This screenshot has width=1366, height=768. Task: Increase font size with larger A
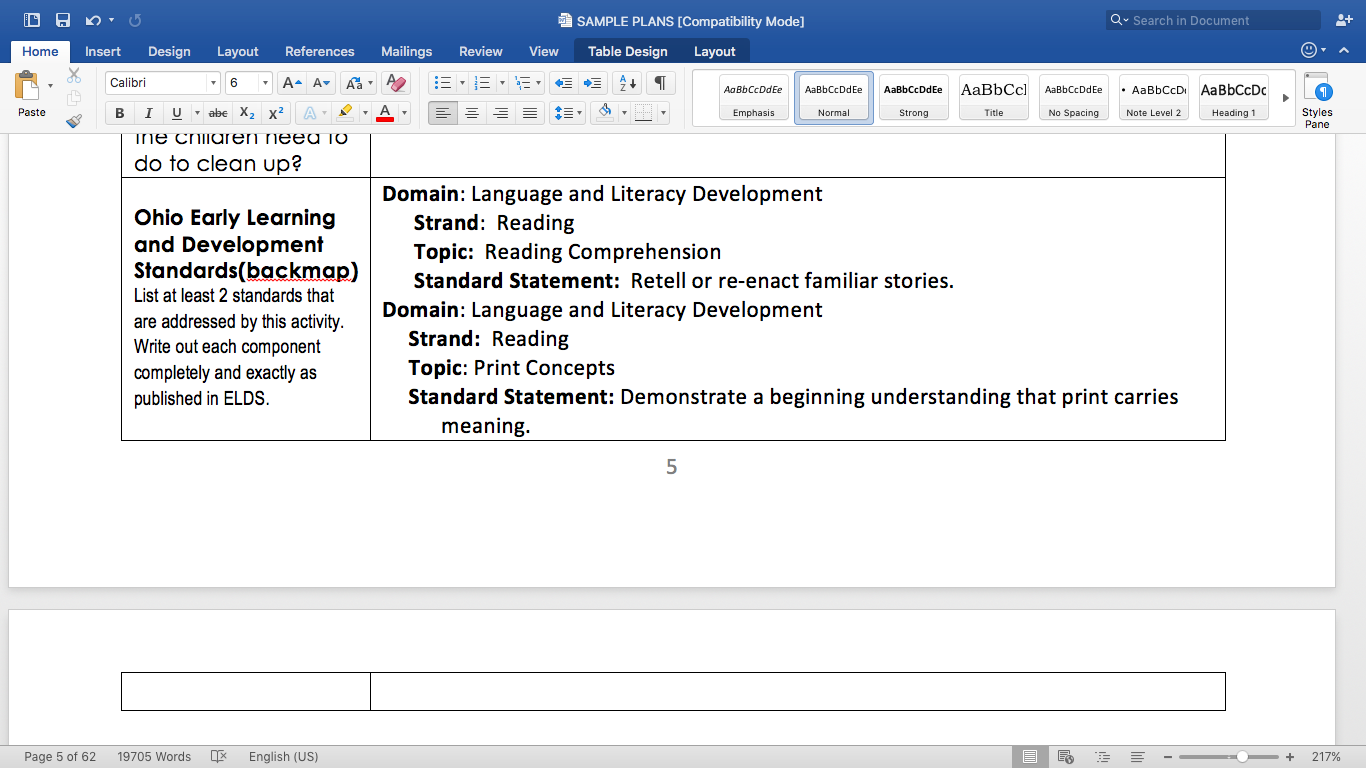click(x=290, y=83)
